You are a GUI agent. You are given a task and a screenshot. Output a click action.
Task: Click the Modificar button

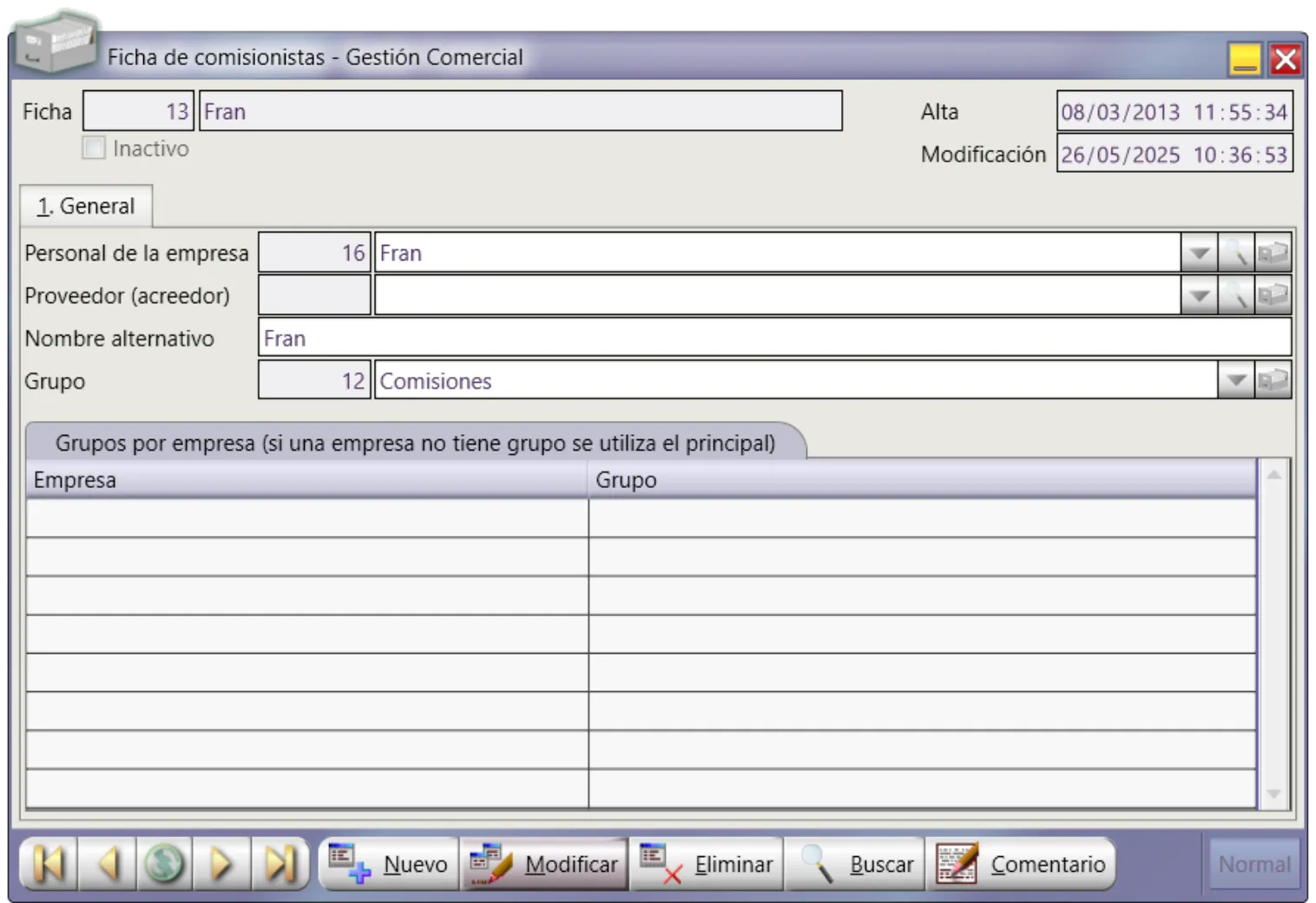point(544,864)
